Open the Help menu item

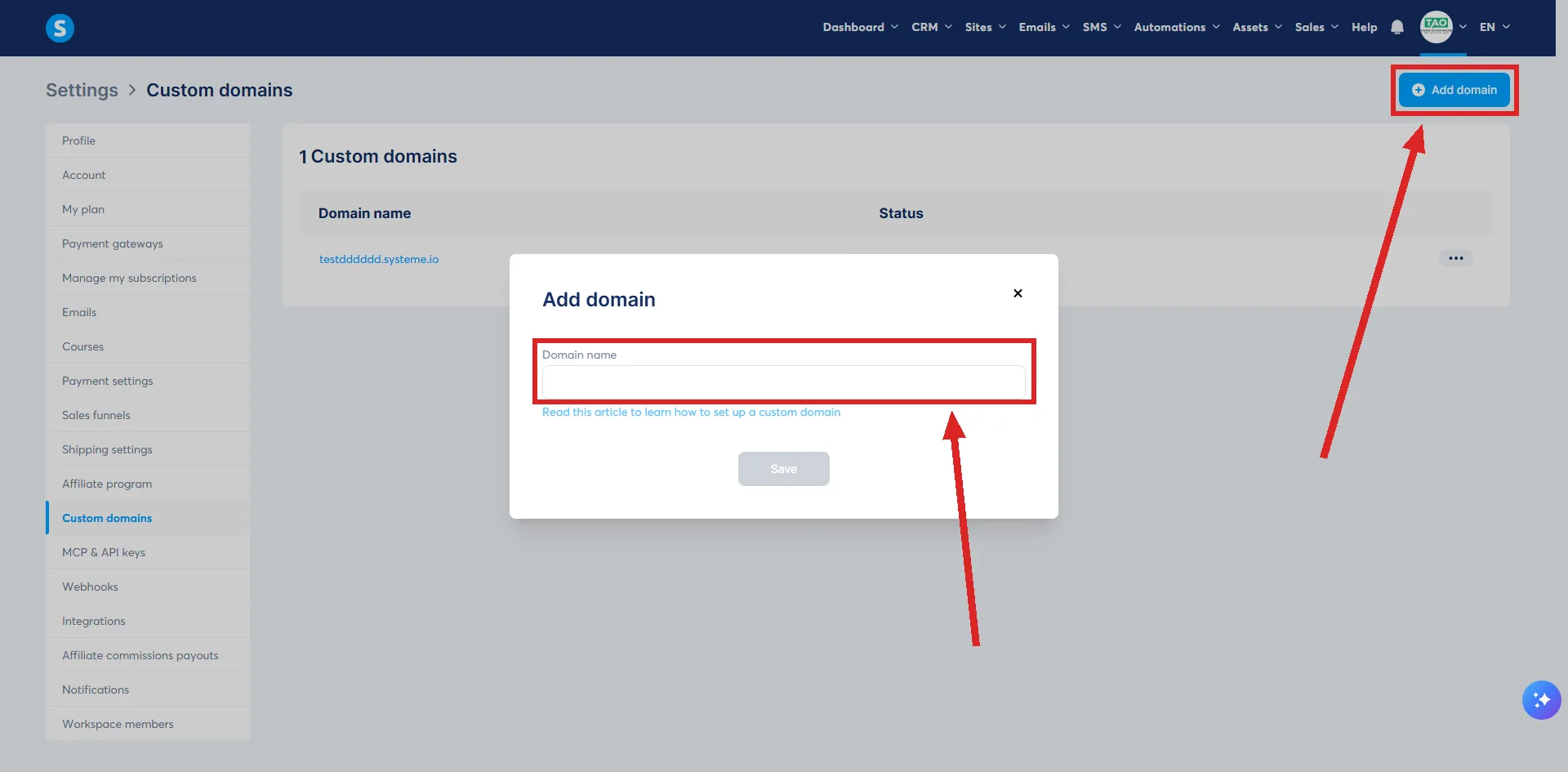pos(1364,27)
